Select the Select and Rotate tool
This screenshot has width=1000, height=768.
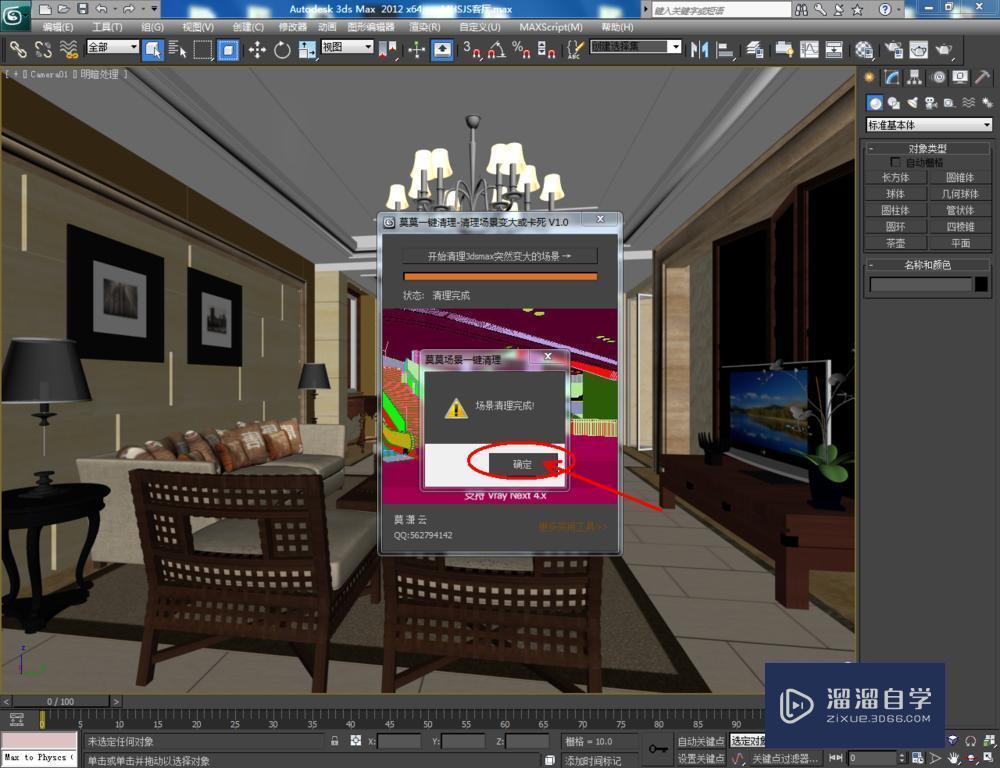282,49
